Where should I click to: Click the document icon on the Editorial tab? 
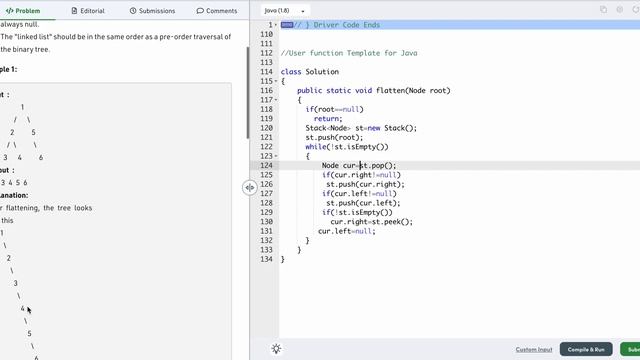pyautogui.click(x=74, y=11)
